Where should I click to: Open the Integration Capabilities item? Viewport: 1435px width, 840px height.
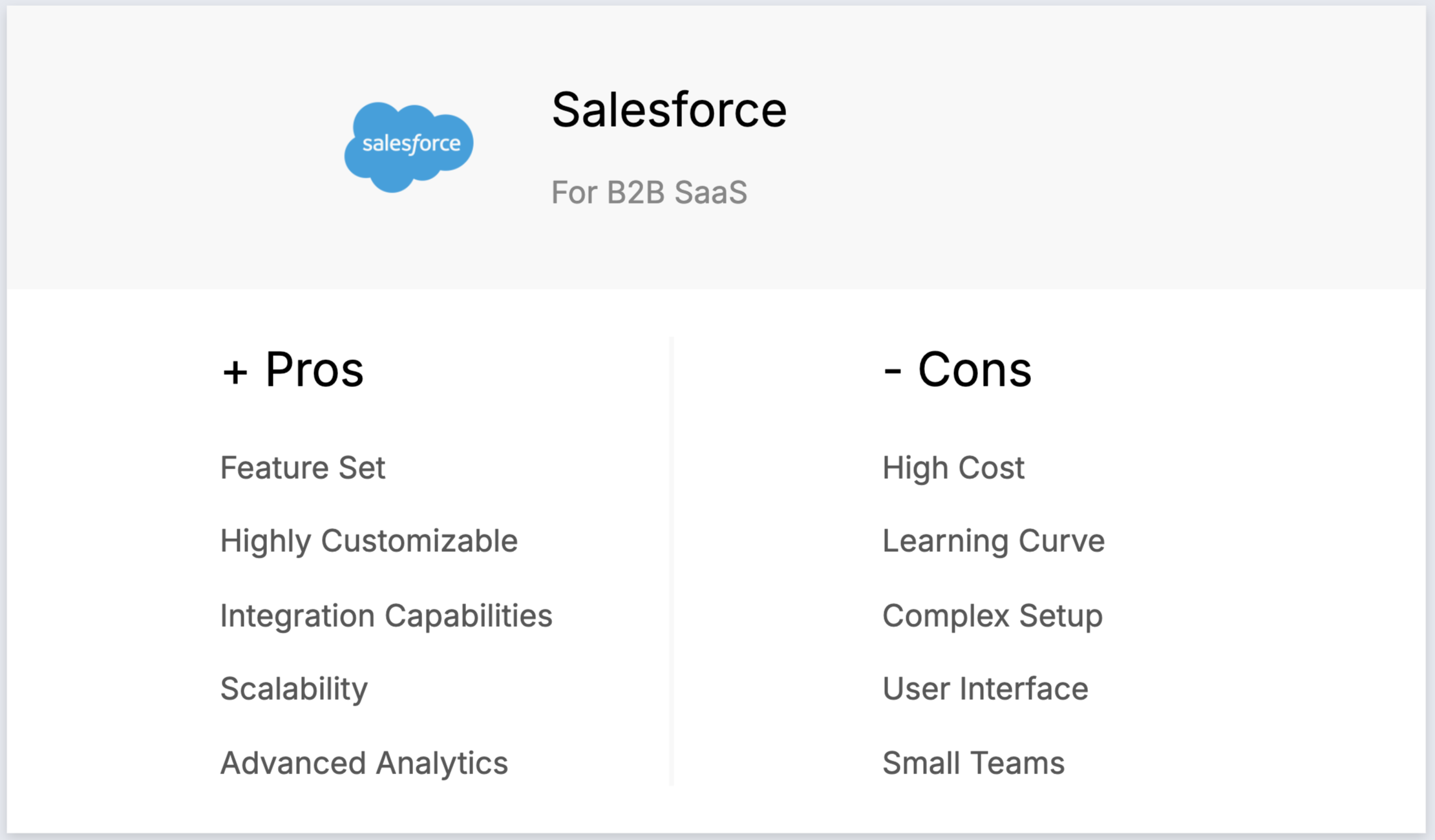coord(386,615)
